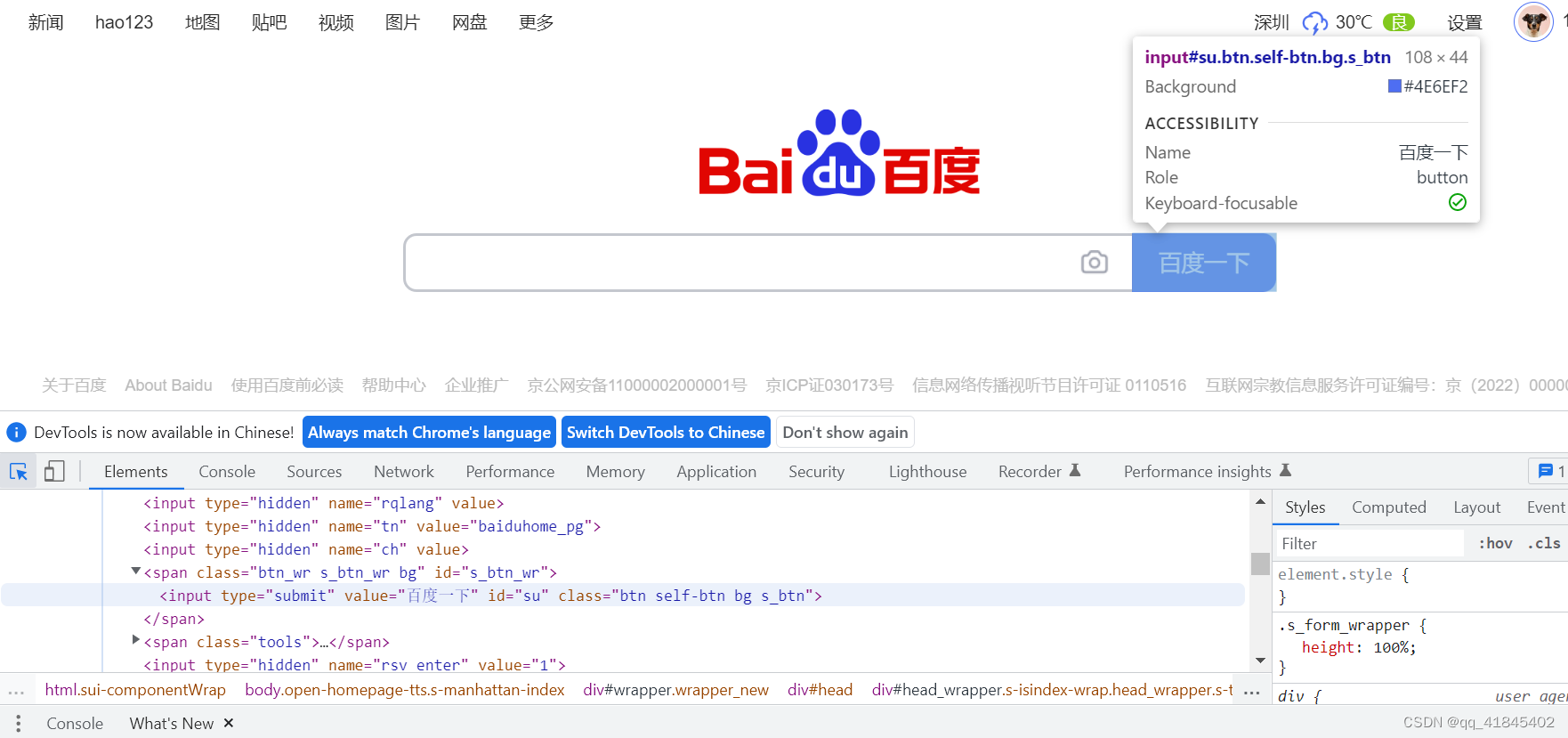This screenshot has width=1568, height=738.
Task: Switch to the Network tab
Action: click(x=404, y=472)
